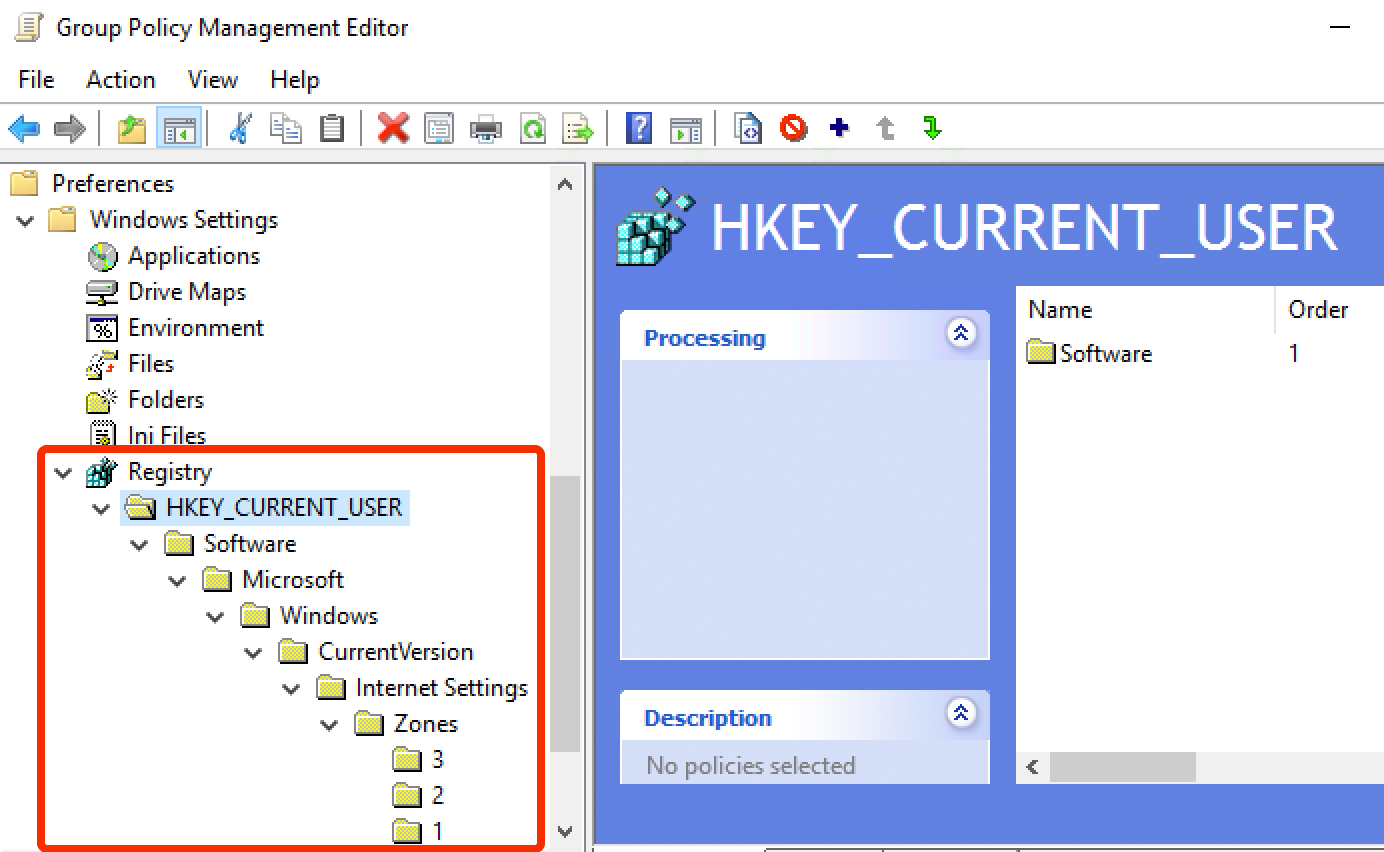Collapse the HKEY_CURRENT_USER node
1384x852 pixels.
click(101, 509)
